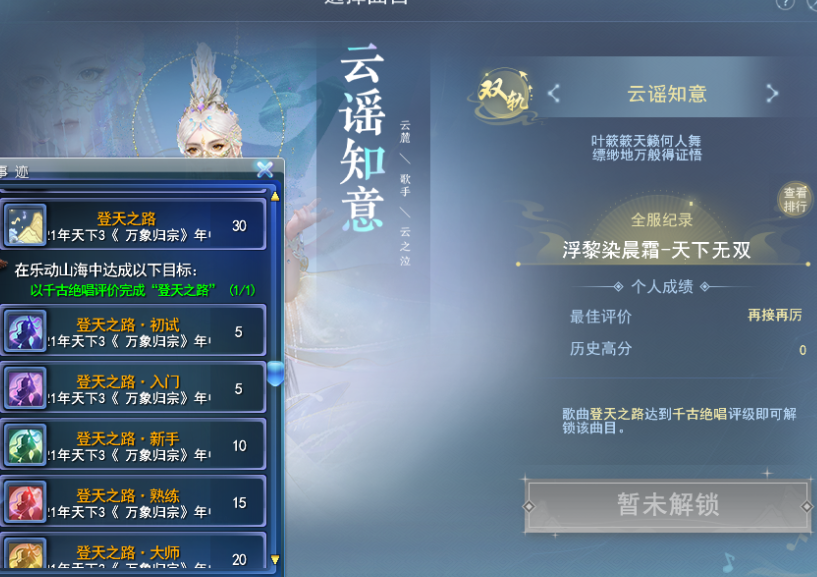Click the 双轨 dual-track badge icon

tap(504, 95)
